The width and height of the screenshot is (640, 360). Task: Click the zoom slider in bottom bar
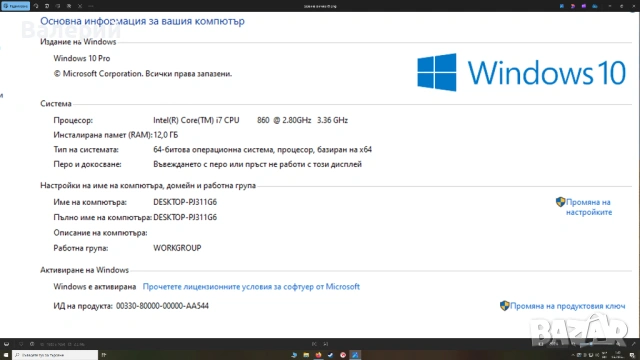click(596, 344)
